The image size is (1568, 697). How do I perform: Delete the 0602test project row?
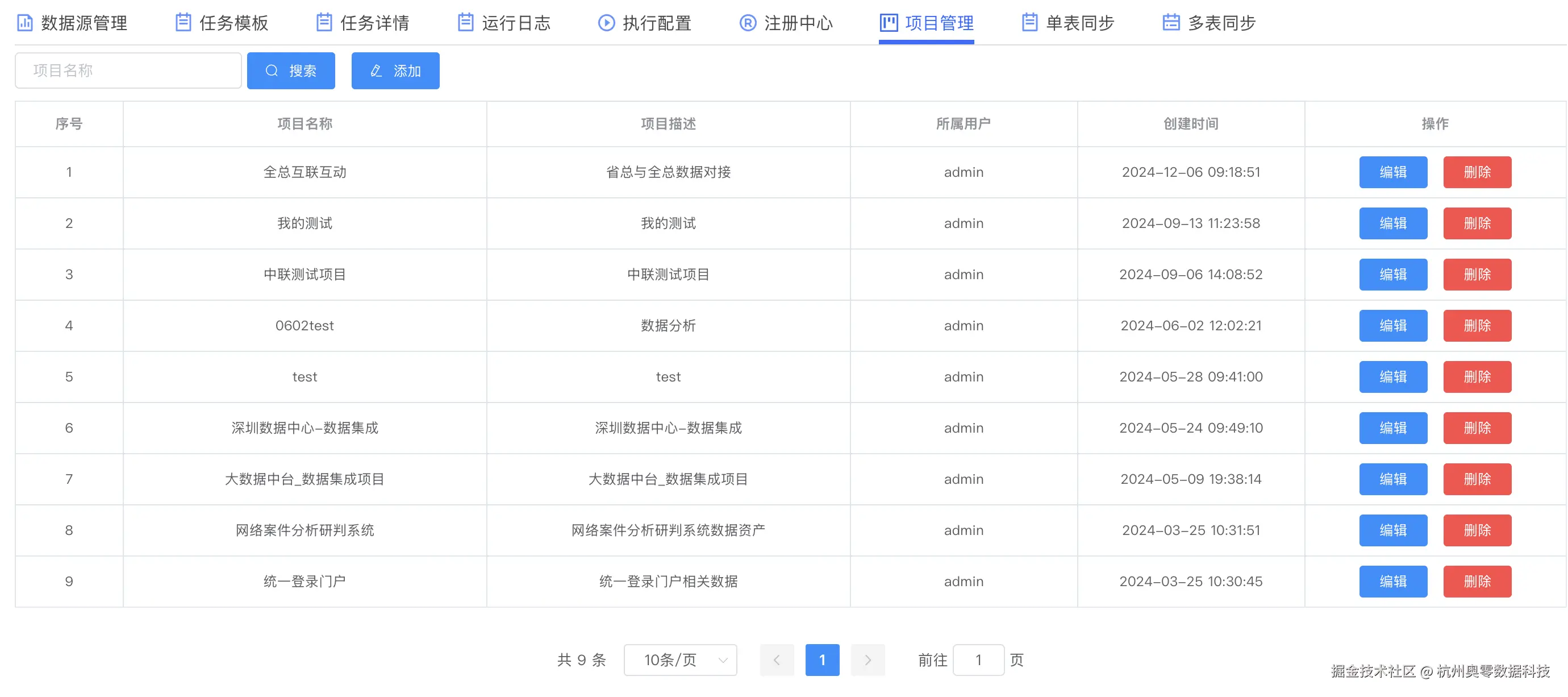1477,326
